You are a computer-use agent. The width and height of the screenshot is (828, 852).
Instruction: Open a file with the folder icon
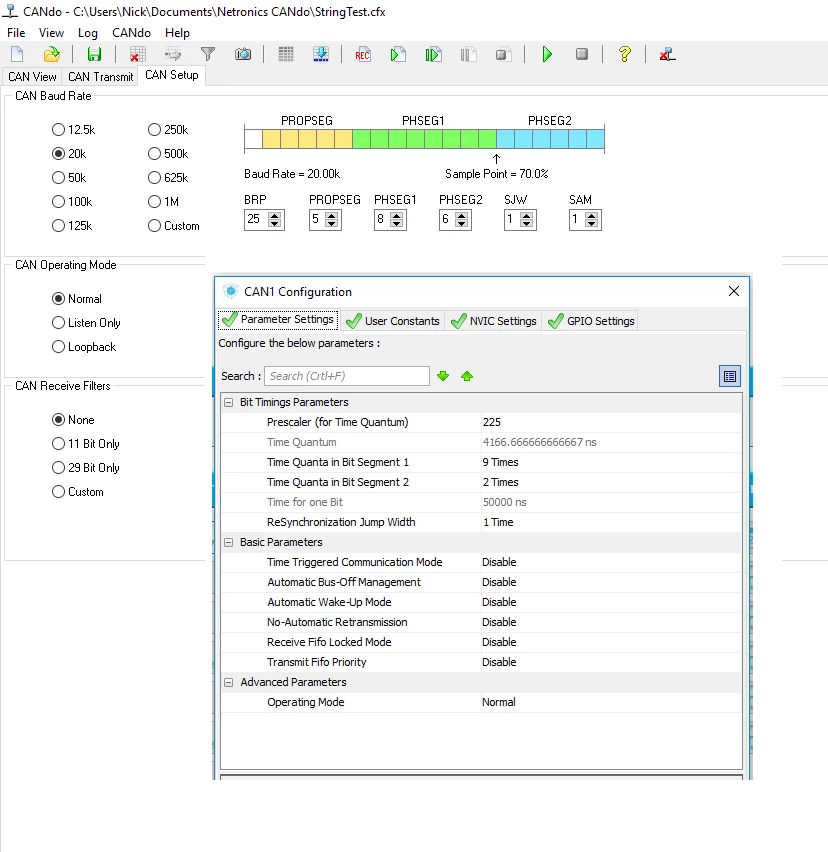52,54
